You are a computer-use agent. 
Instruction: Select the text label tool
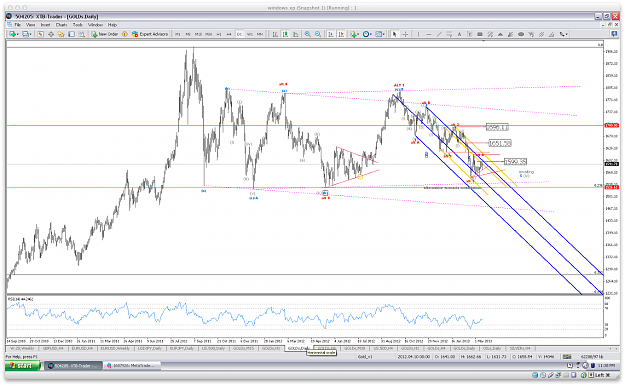(x=470, y=34)
